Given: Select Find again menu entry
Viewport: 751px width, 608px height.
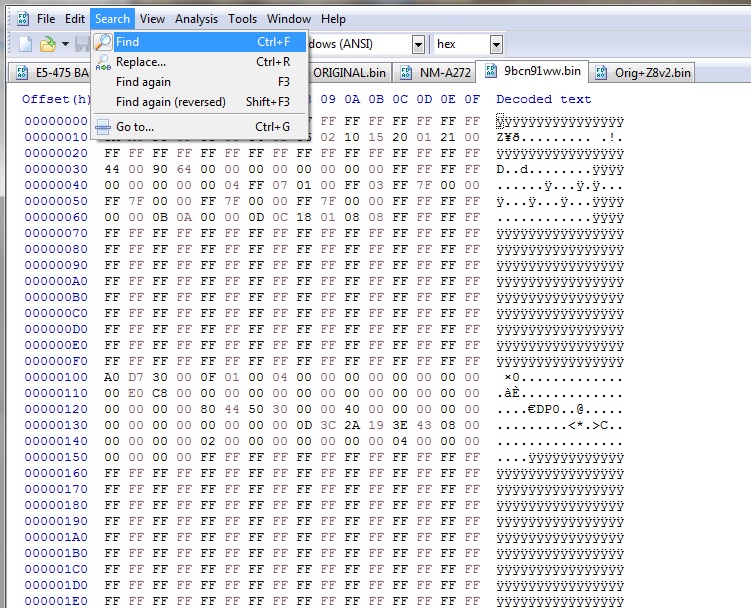Looking at the screenshot, I should pos(199,82).
